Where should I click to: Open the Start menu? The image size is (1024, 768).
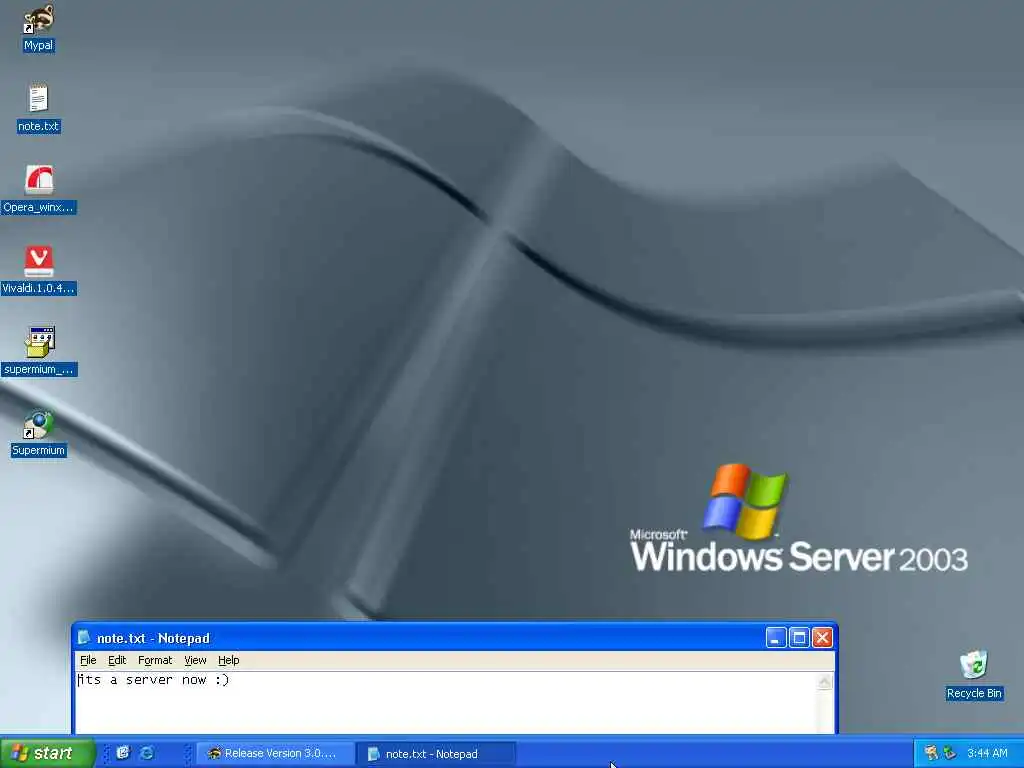47,753
